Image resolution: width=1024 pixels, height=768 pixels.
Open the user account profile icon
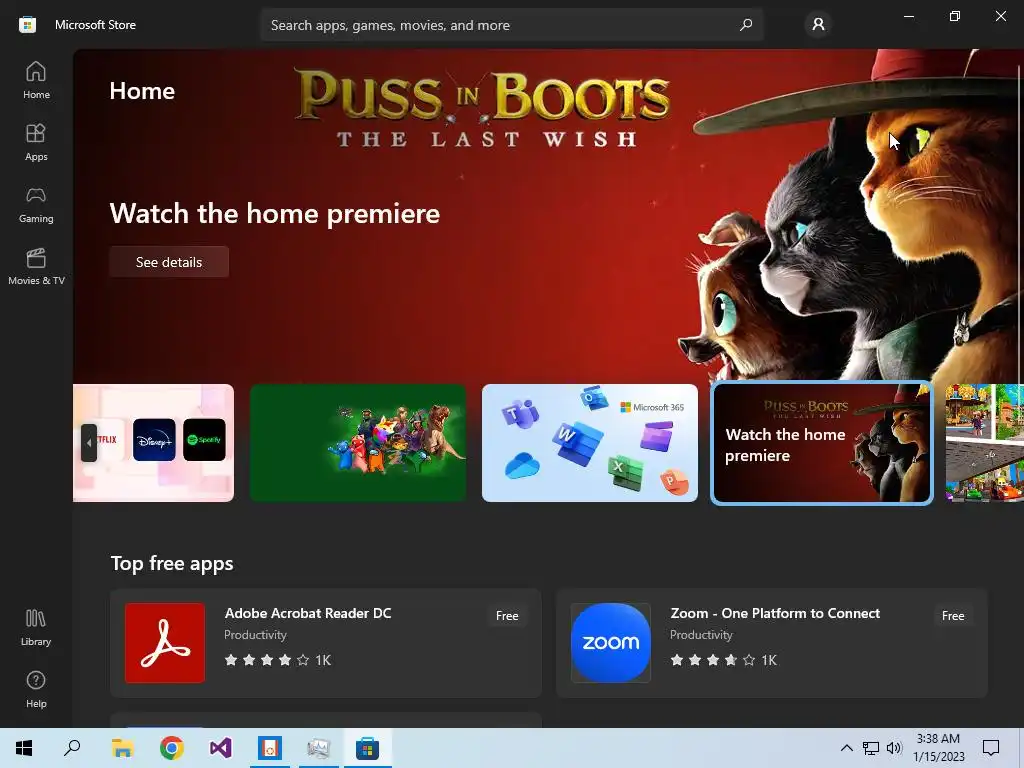click(x=818, y=25)
